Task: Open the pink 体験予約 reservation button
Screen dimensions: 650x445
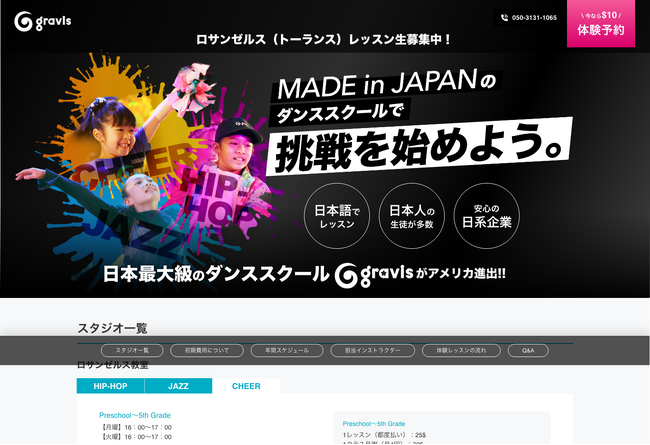Action: click(601, 24)
